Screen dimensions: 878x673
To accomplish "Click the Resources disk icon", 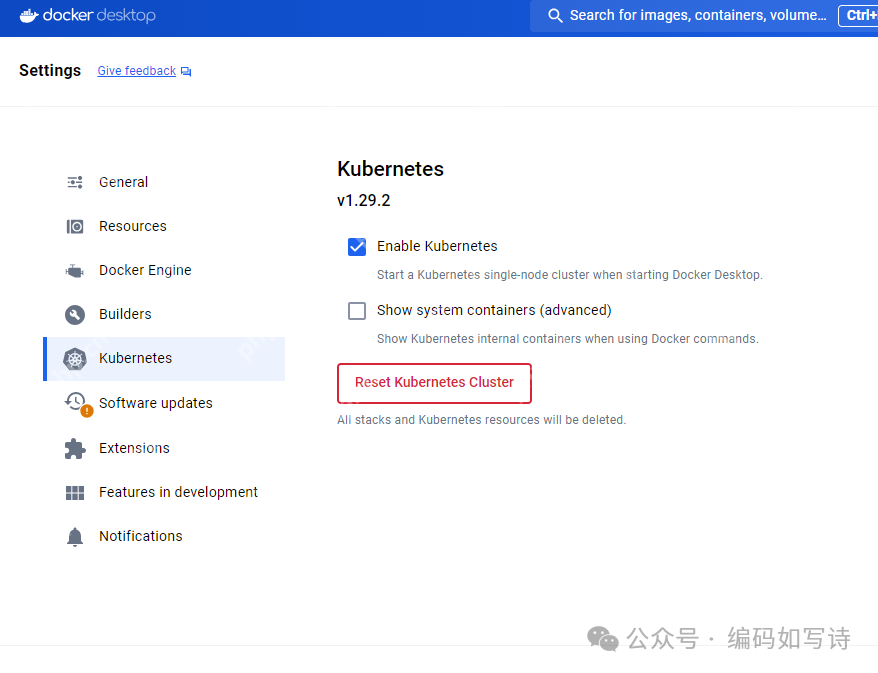I will (75, 226).
